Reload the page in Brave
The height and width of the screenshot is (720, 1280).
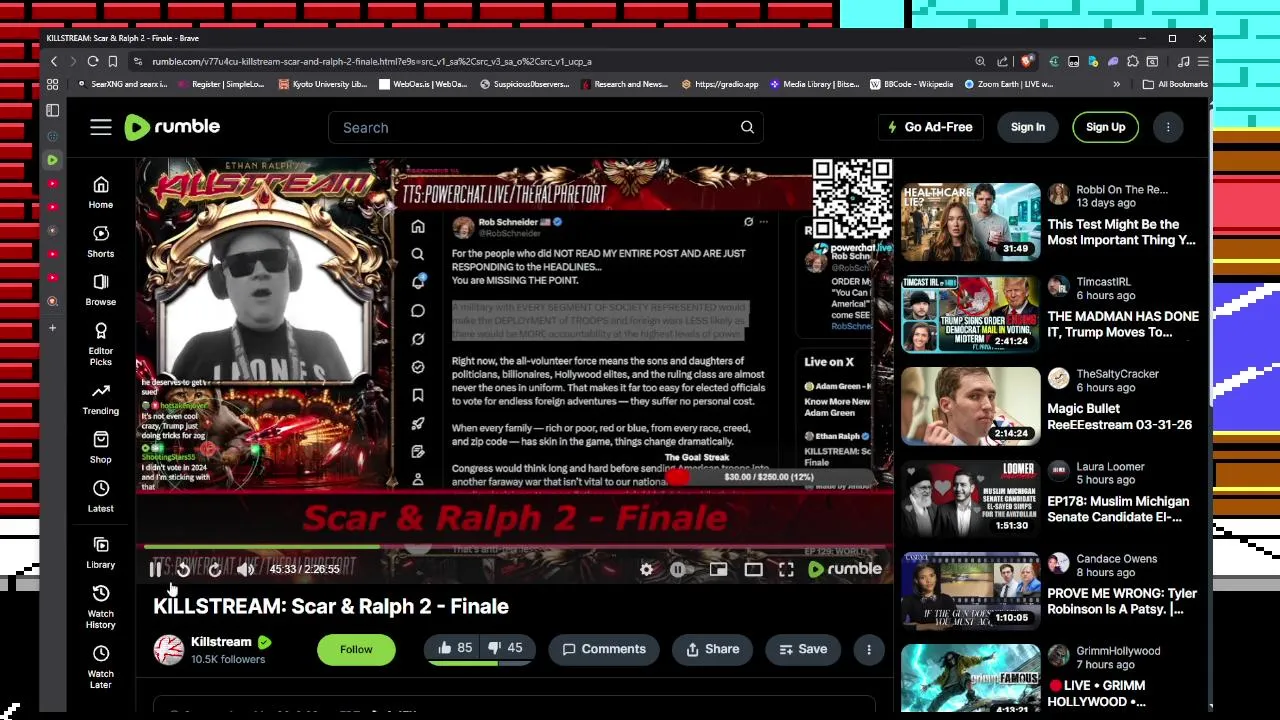91,61
